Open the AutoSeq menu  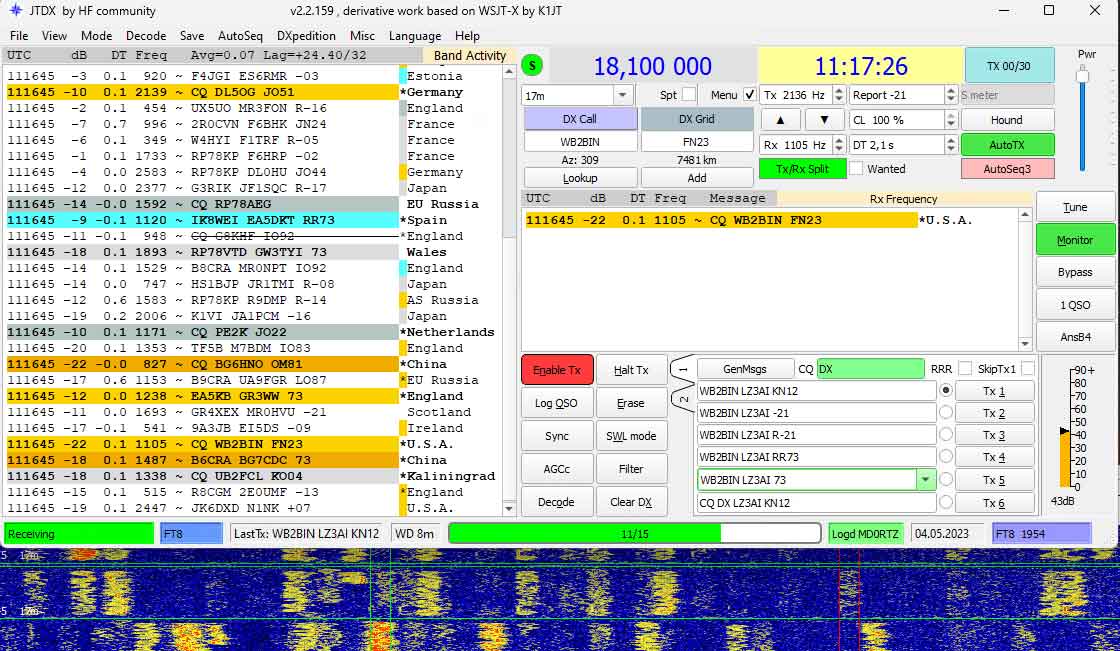pos(240,36)
